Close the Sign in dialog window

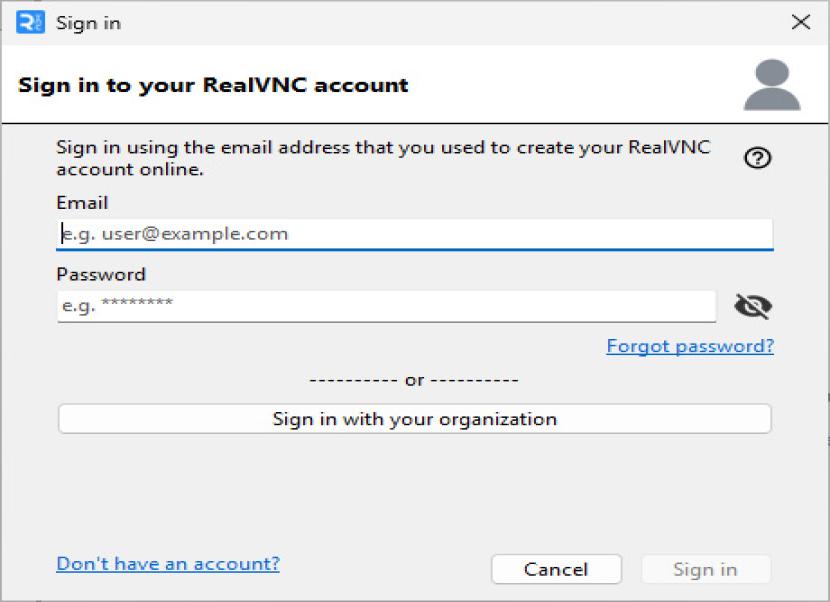[x=800, y=22]
